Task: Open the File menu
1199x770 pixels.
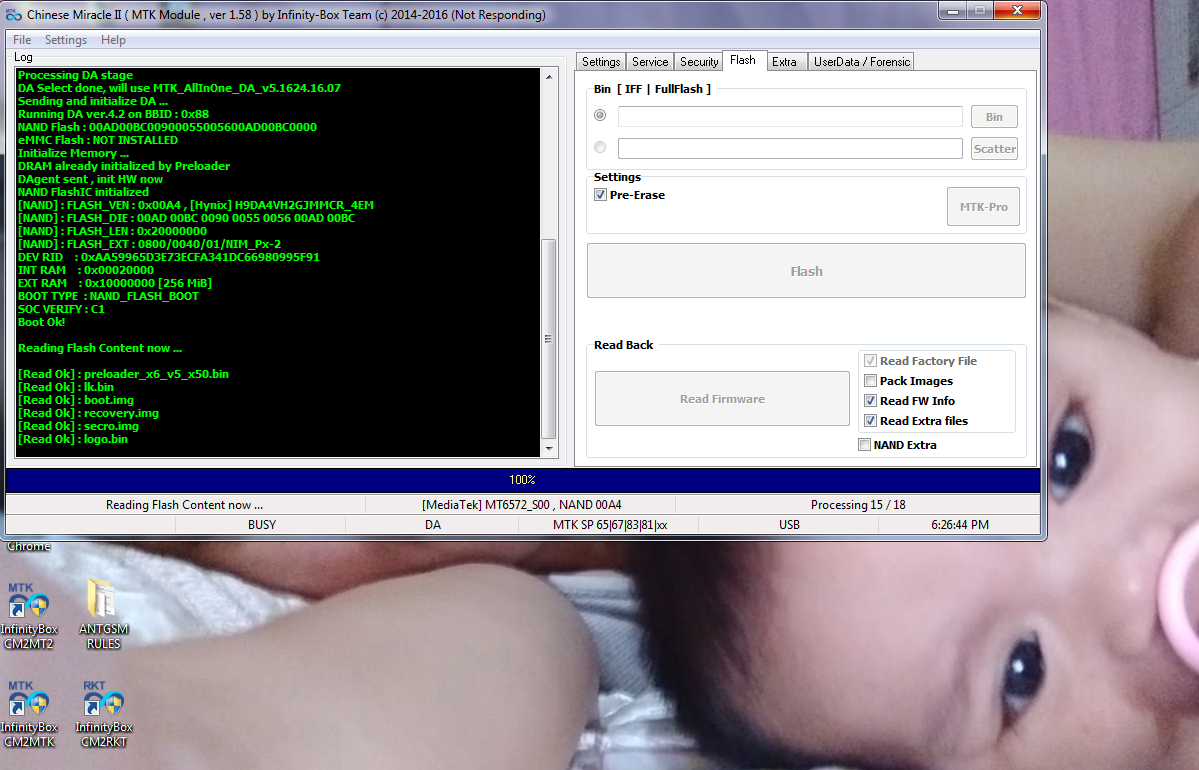Action: pyautogui.click(x=22, y=40)
